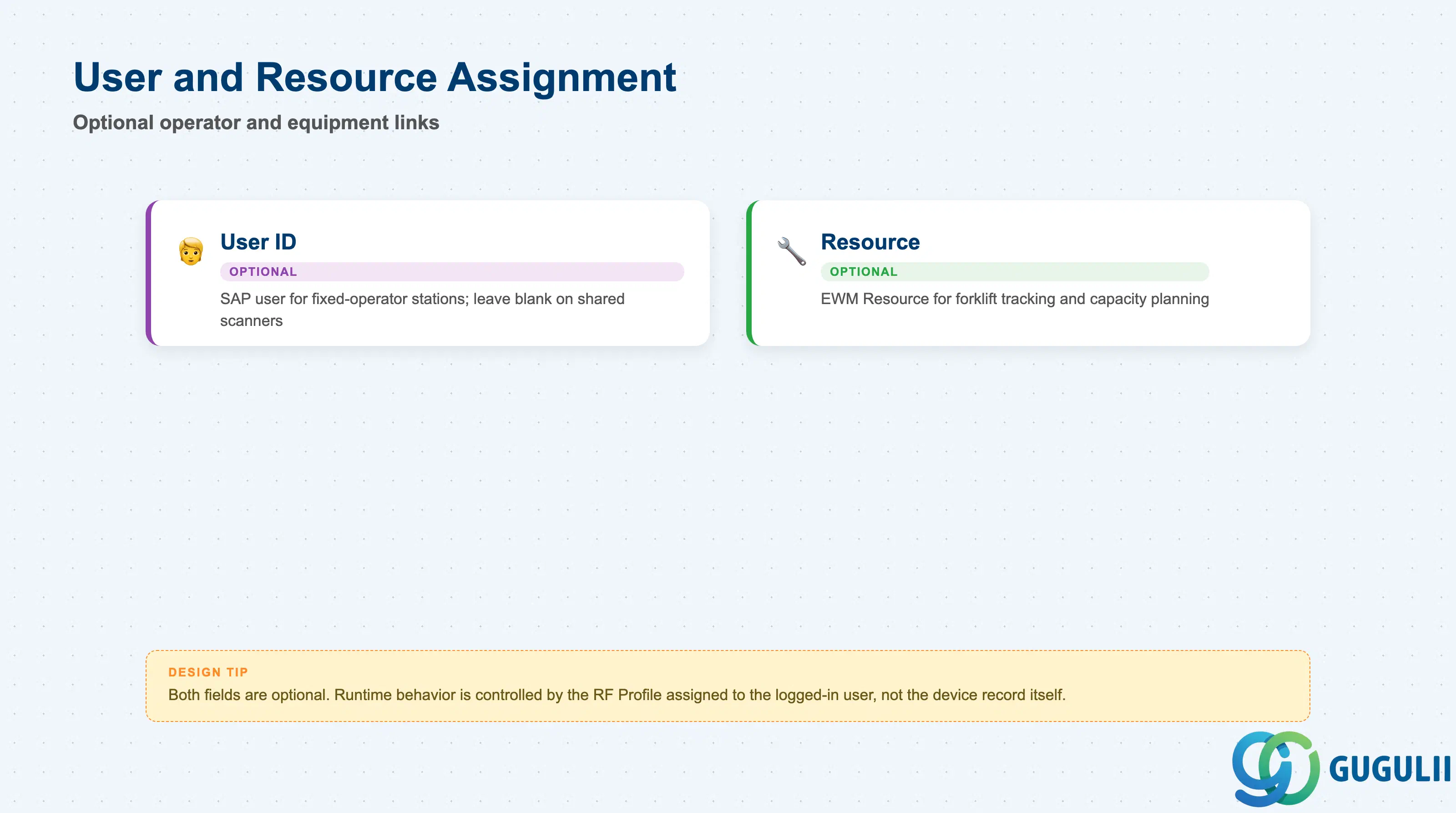Click the purple OPTIONAL badge under User ID

pyautogui.click(x=452, y=272)
